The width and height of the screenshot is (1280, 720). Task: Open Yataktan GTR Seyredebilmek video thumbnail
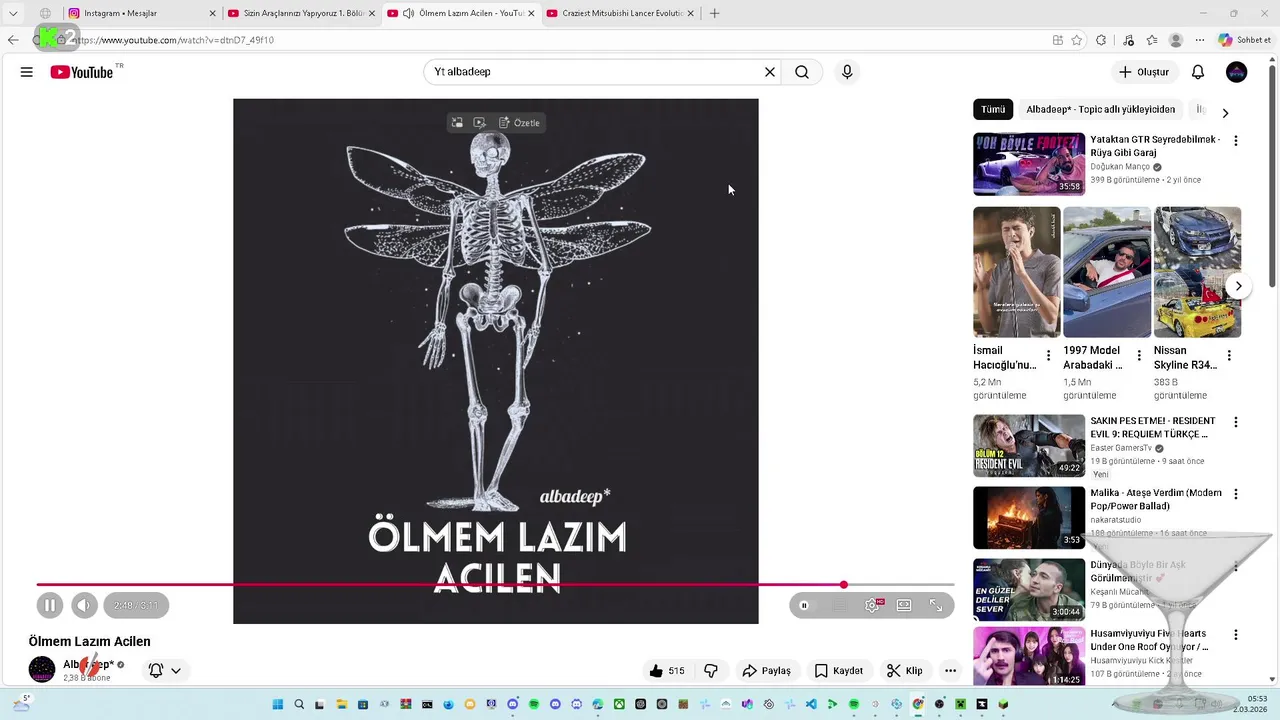point(1029,164)
